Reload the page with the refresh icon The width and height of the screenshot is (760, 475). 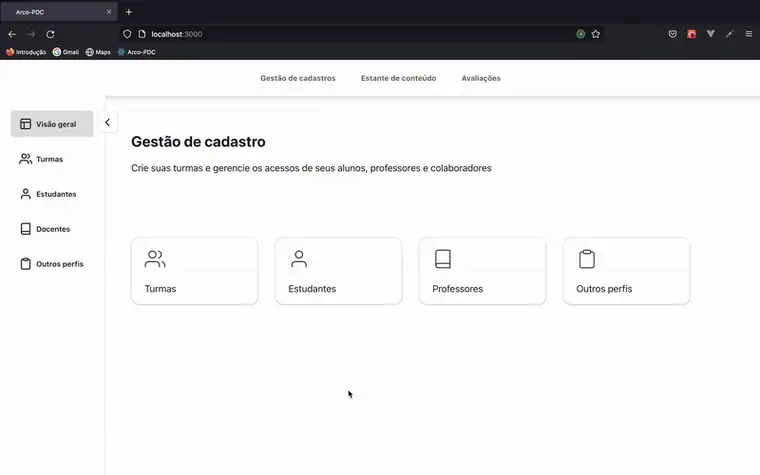pos(50,34)
